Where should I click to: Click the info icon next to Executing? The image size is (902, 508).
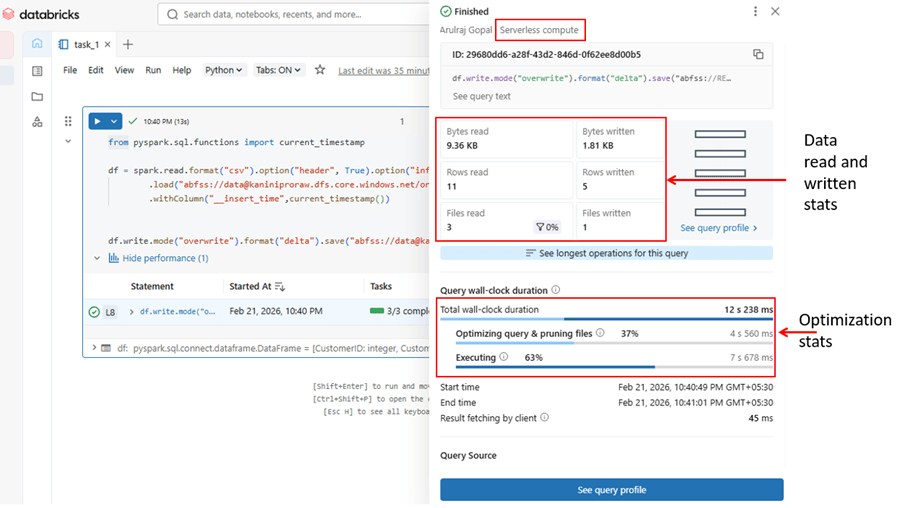pyautogui.click(x=504, y=357)
